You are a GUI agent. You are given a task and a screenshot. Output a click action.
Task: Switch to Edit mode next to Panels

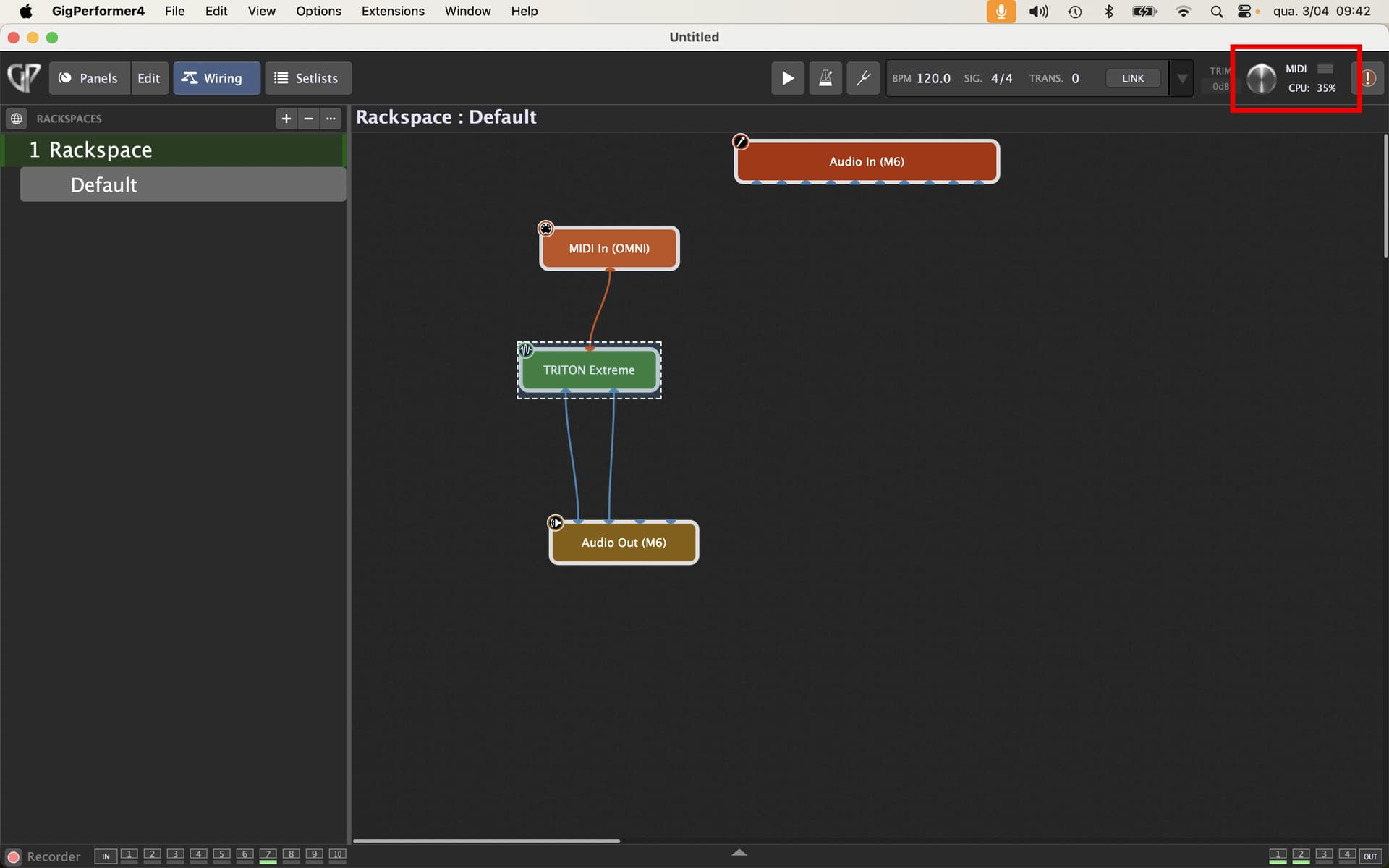pyautogui.click(x=149, y=78)
